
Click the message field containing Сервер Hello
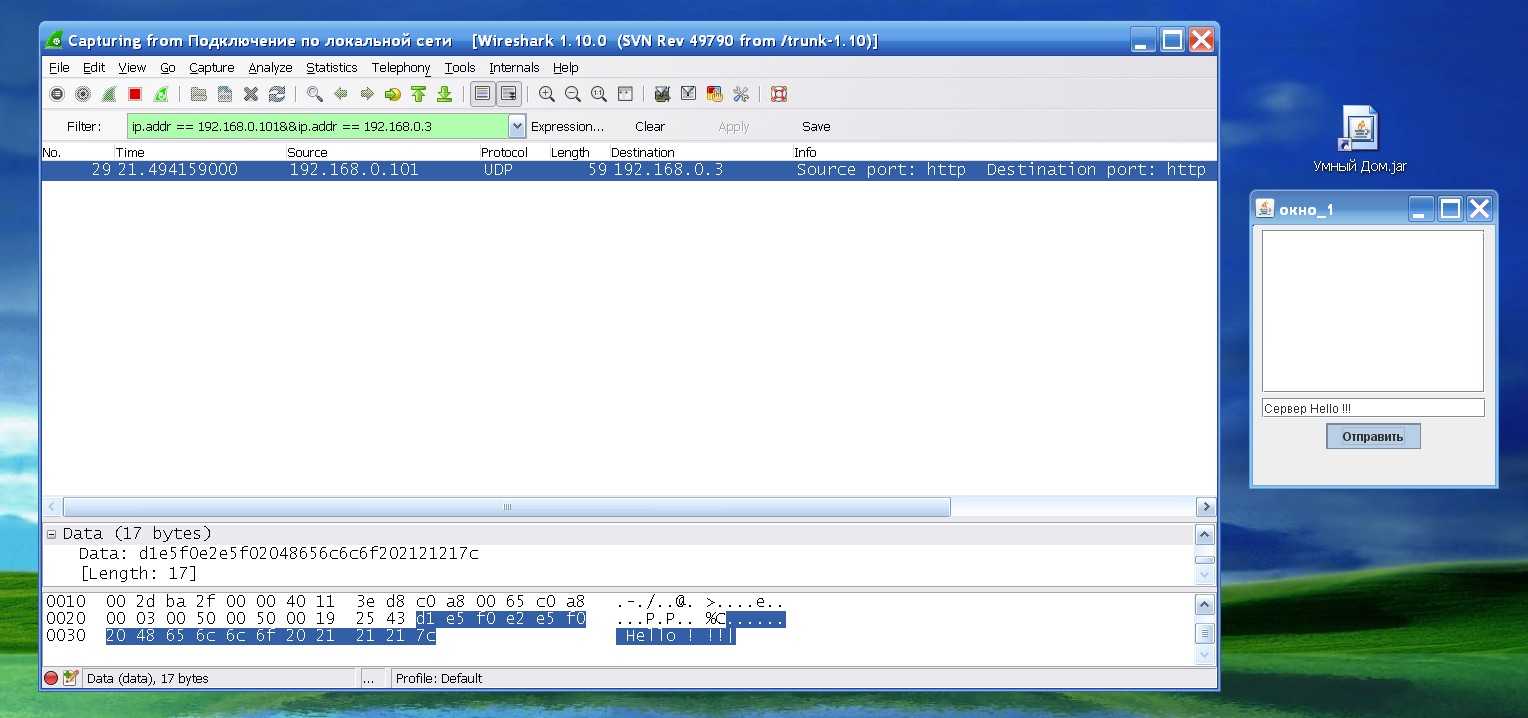click(x=1372, y=408)
